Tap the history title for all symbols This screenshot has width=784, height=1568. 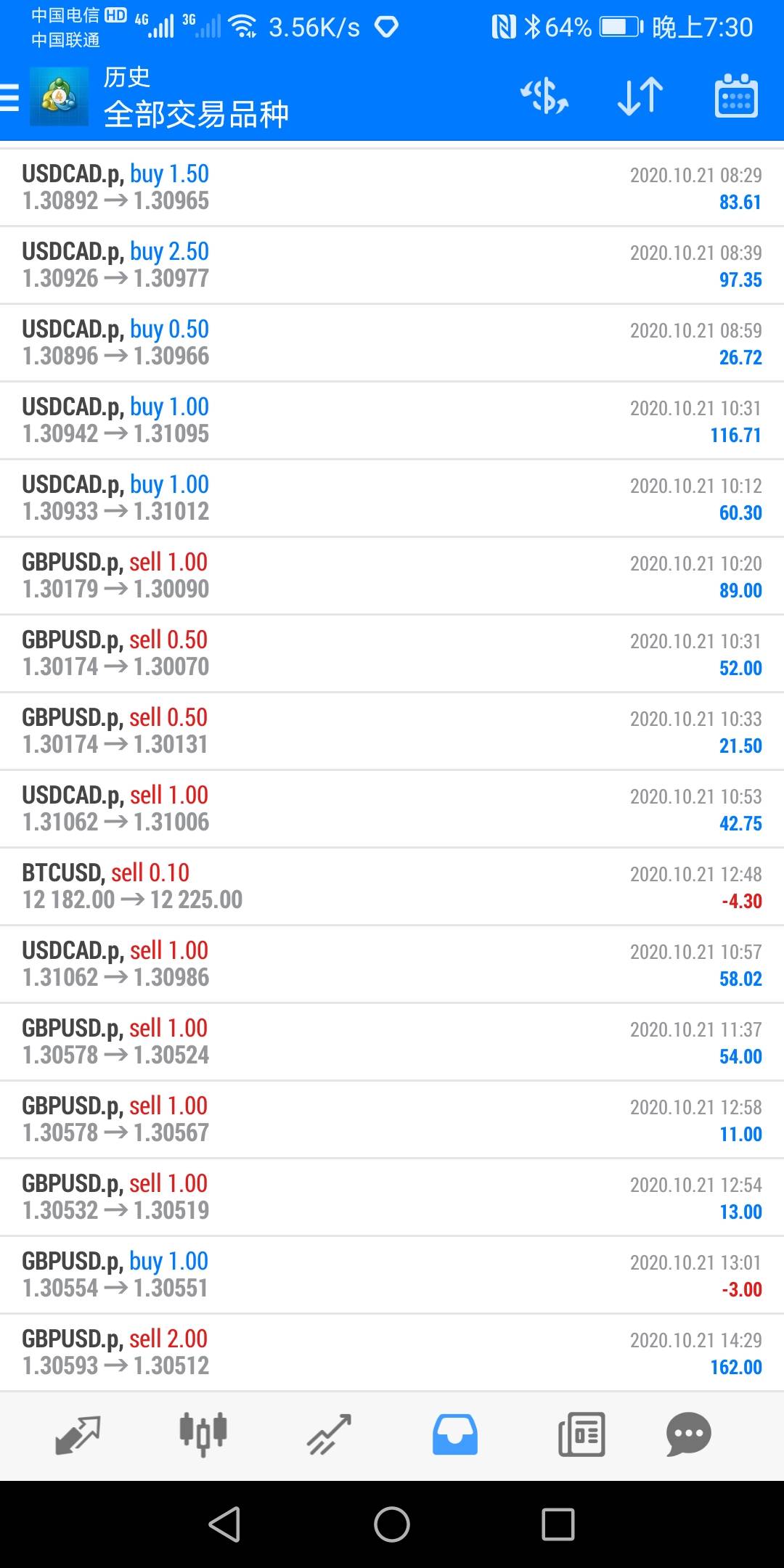[x=196, y=98]
